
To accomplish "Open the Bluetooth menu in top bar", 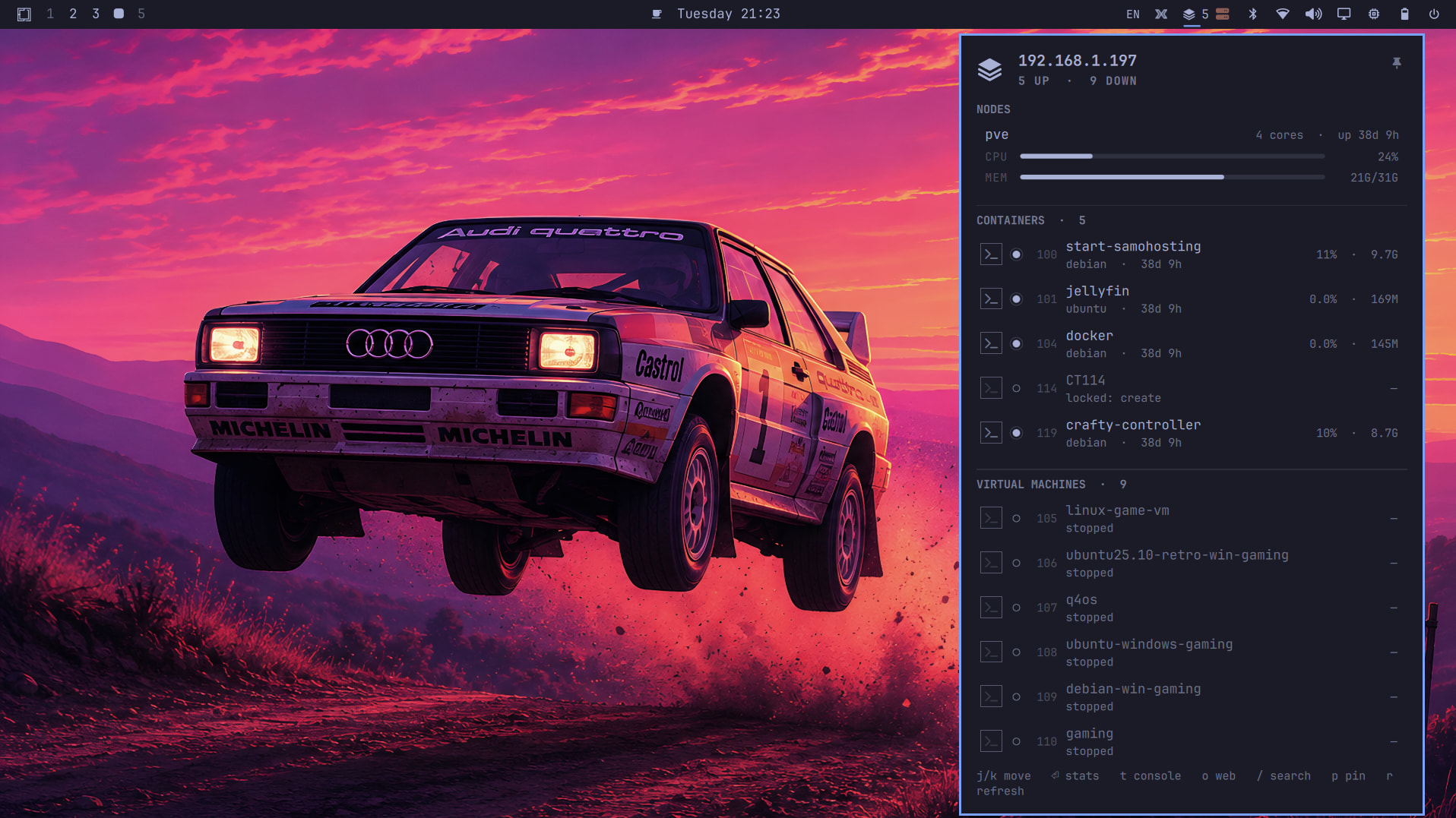I will click(1253, 14).
